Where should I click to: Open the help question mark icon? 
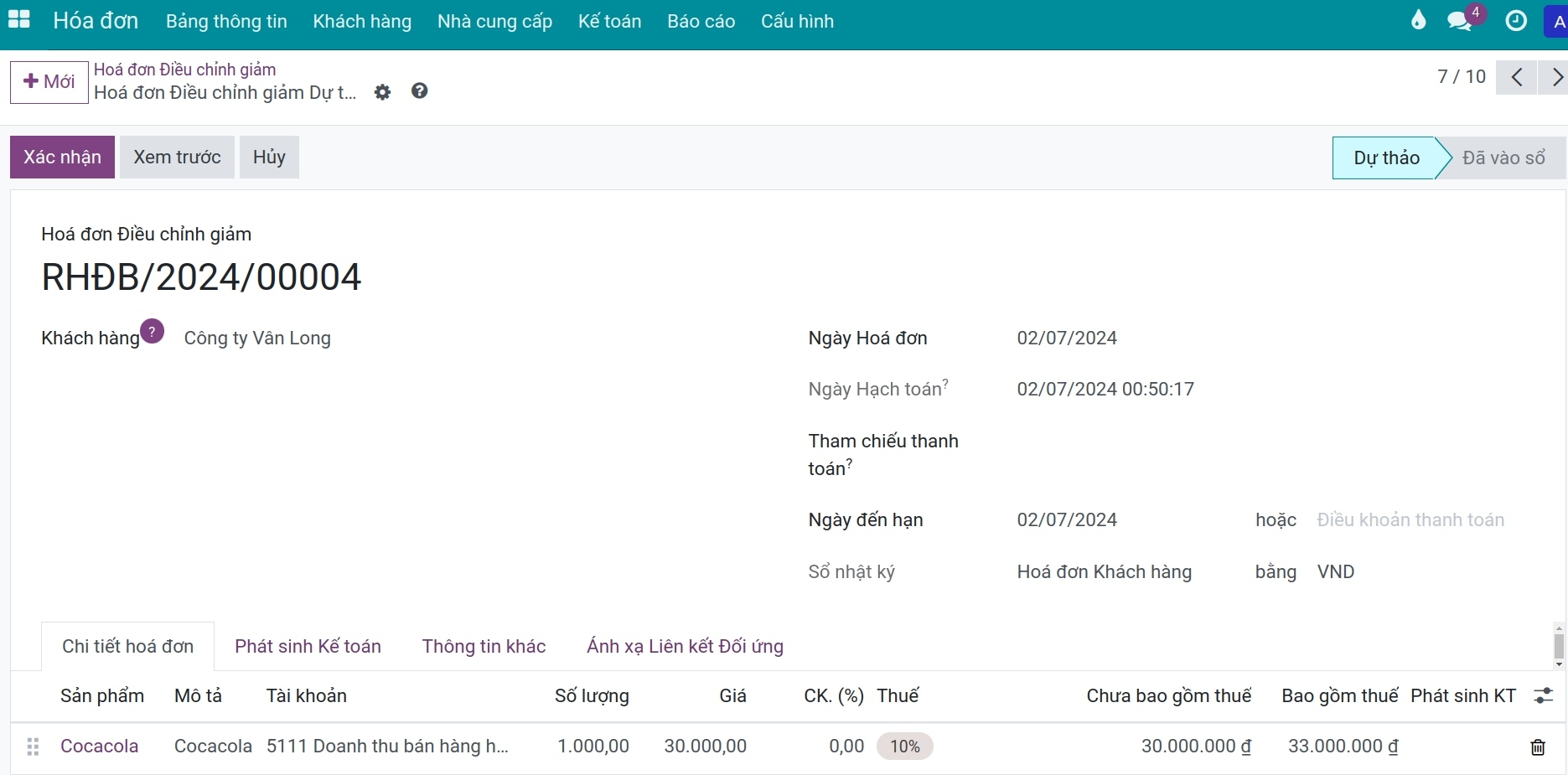[420, 91]
